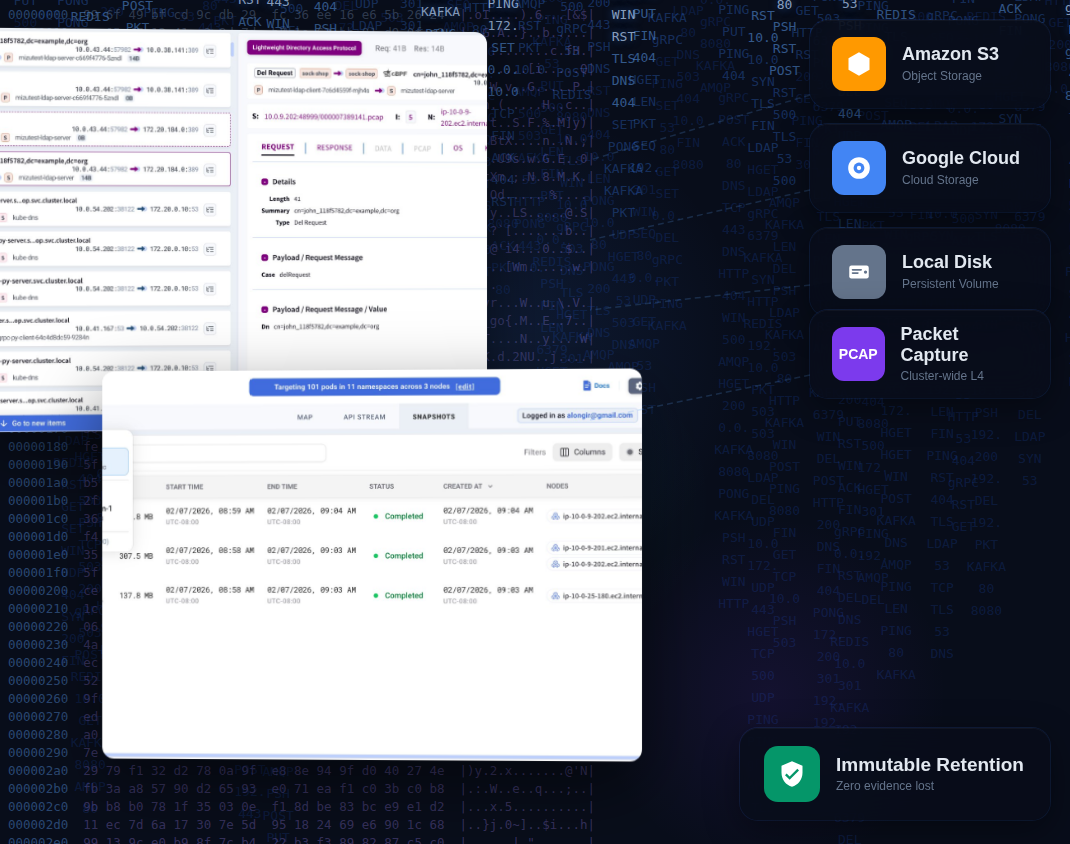Open details icon for 10.0.41.167:53 entry
This screenshot has height=844, width=1070.
tap(210, 328)
